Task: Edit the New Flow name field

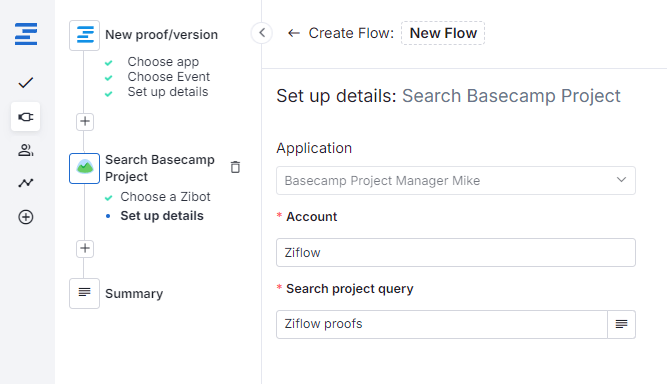Action: (443, 33)
